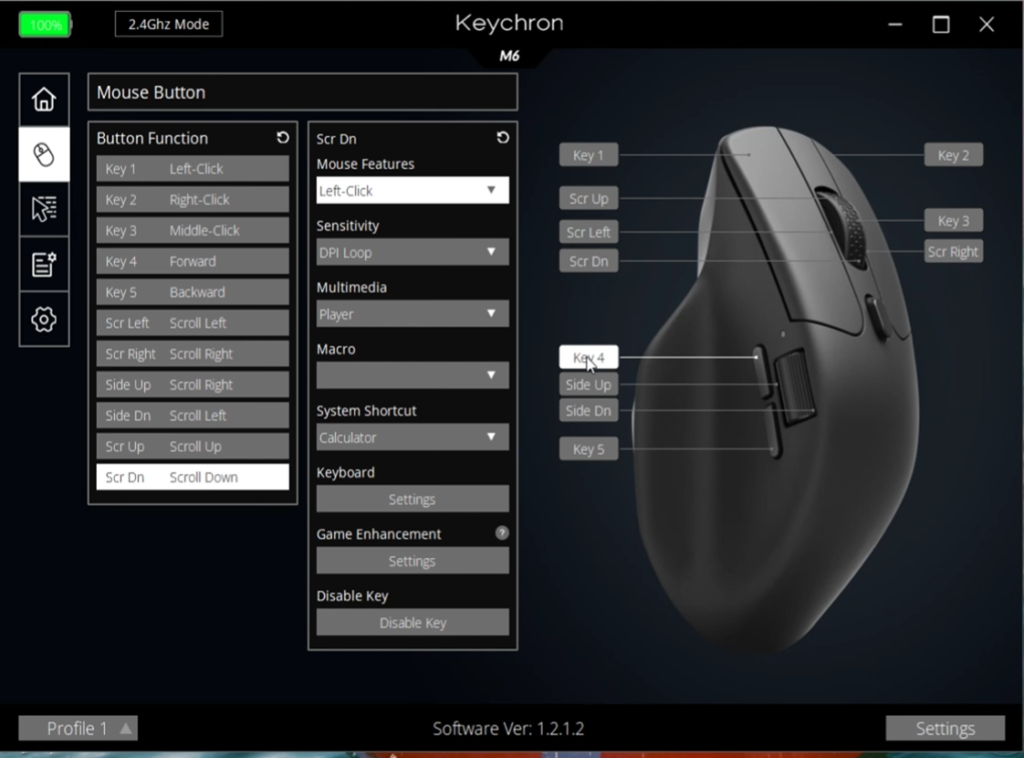The width and height of the screenshot is (1024, 758).
Task: Click Key 3 label on diagram
Action: 953,221
